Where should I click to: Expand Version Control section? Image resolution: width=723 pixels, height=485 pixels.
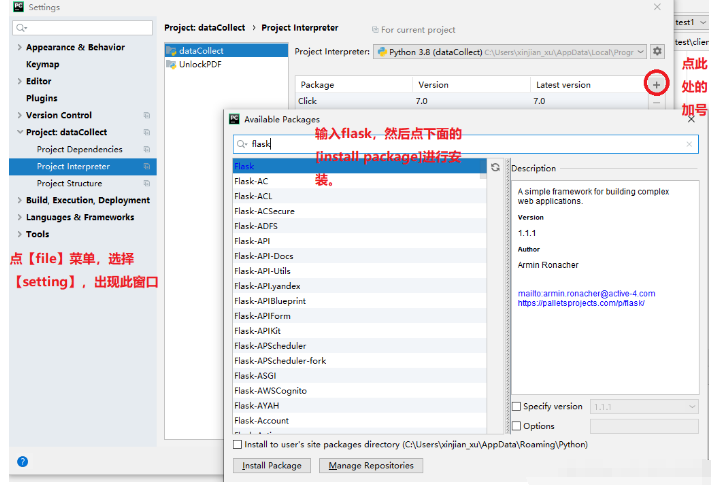tap(19, 115)
